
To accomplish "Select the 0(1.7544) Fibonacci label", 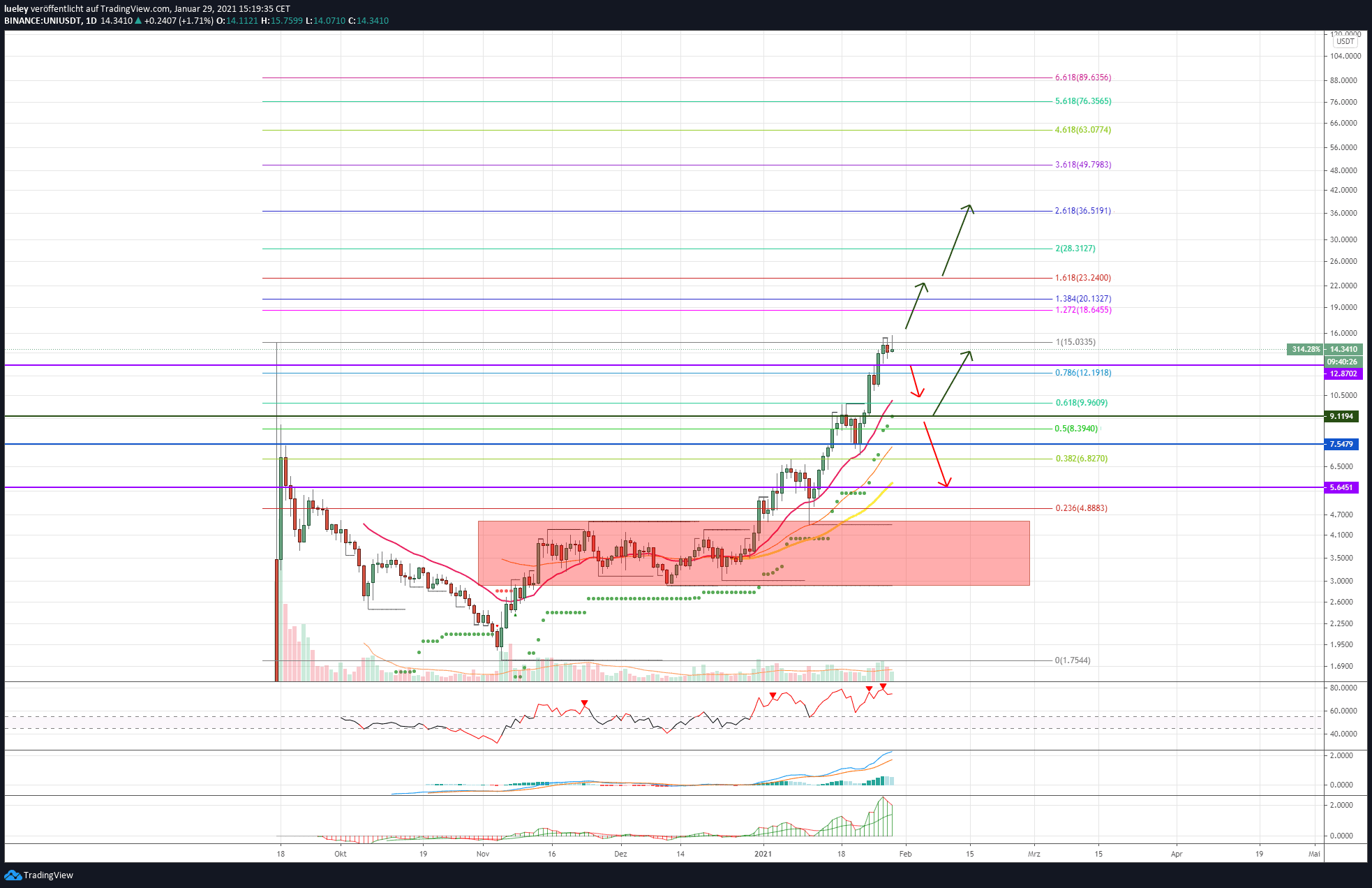I will pyautogui.click(x=1073, y=660).
